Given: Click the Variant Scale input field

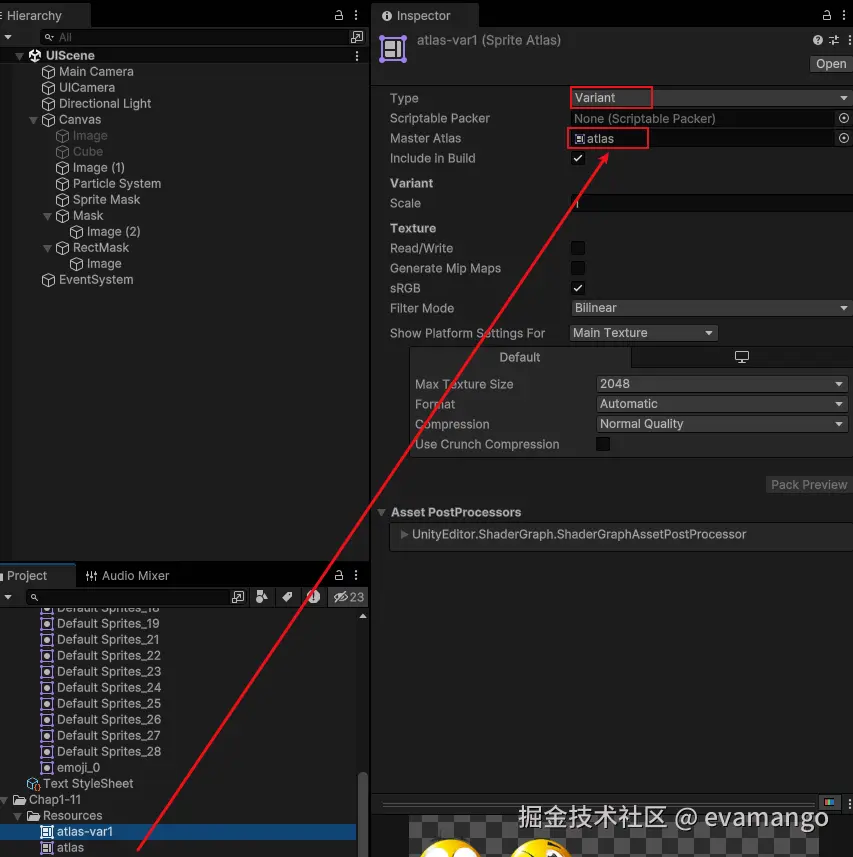Looking at the screenshot, I should point(711,203).
